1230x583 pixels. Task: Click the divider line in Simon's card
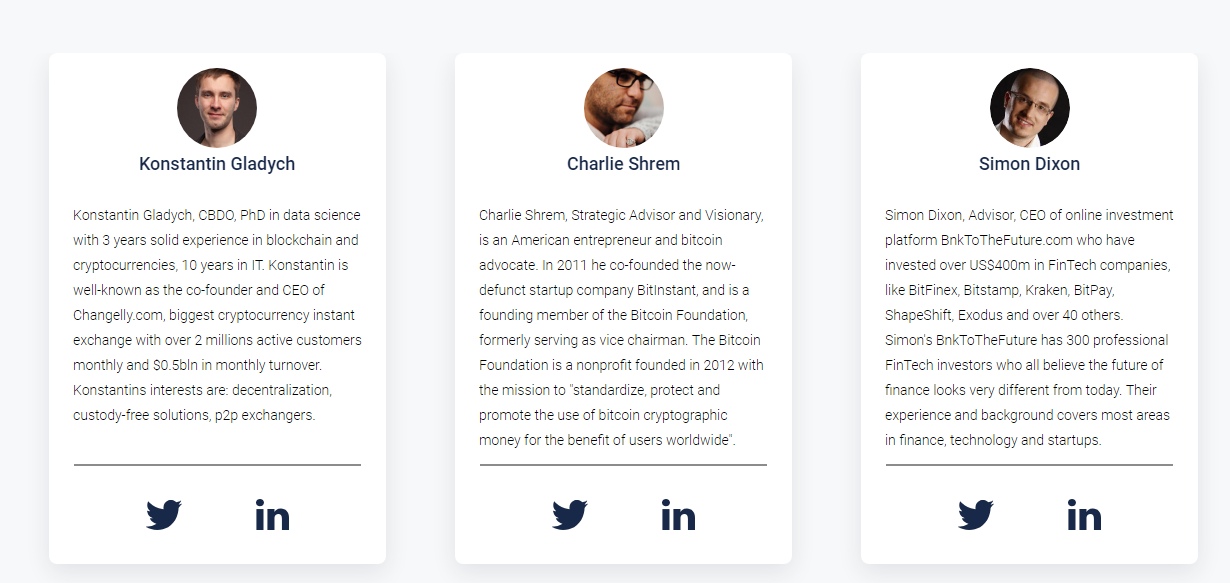(x=1029, y=465)
